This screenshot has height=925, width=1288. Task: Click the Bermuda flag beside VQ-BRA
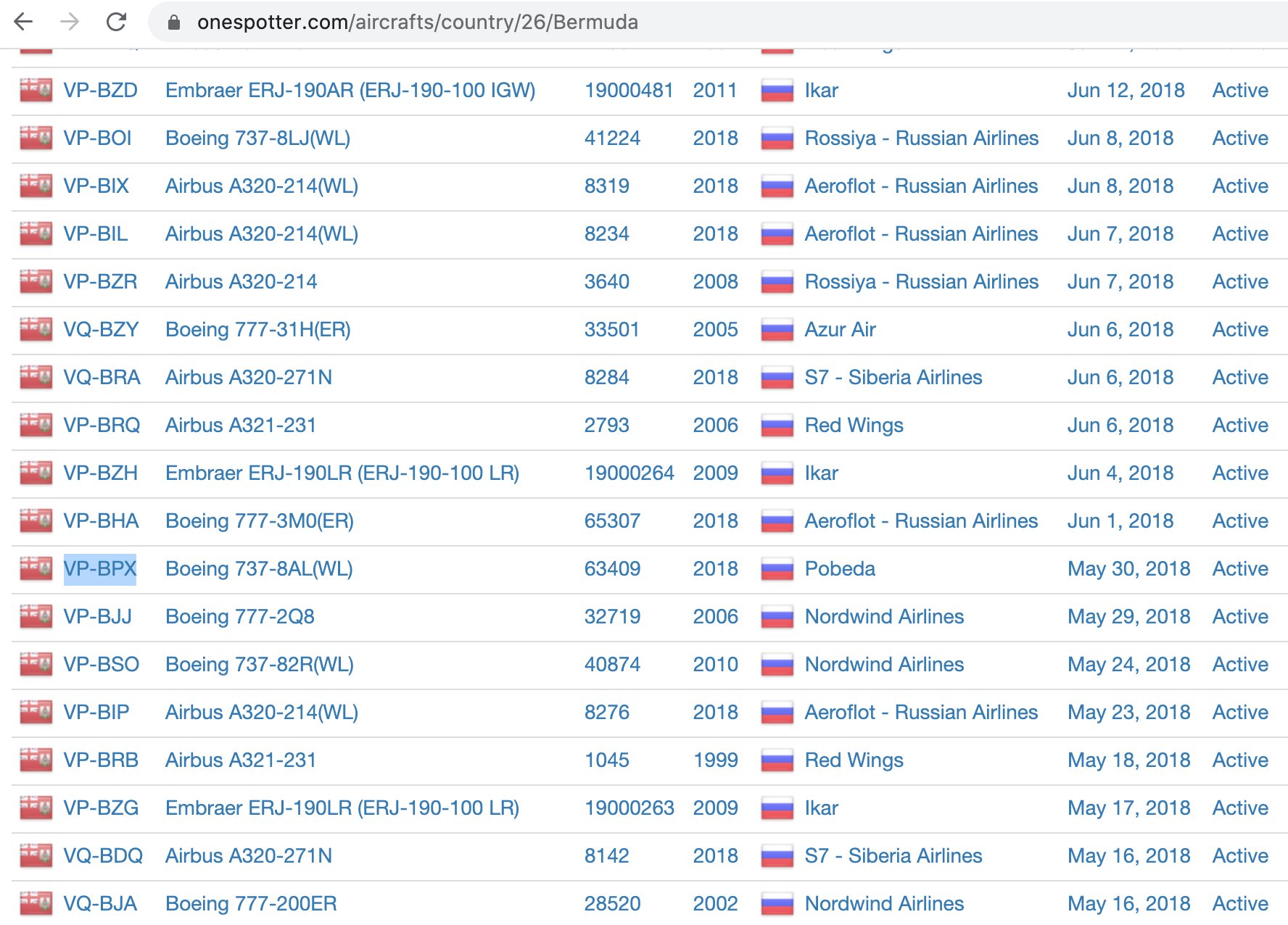click(36, 378)
